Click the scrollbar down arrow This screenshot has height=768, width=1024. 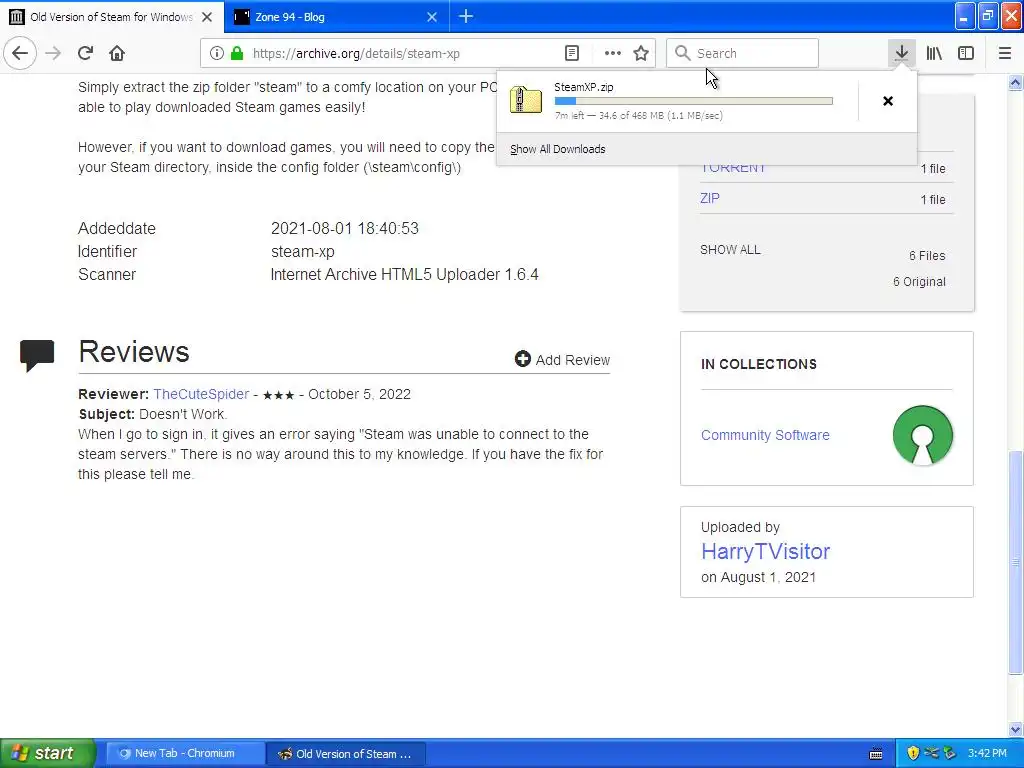pos(1016,729)
